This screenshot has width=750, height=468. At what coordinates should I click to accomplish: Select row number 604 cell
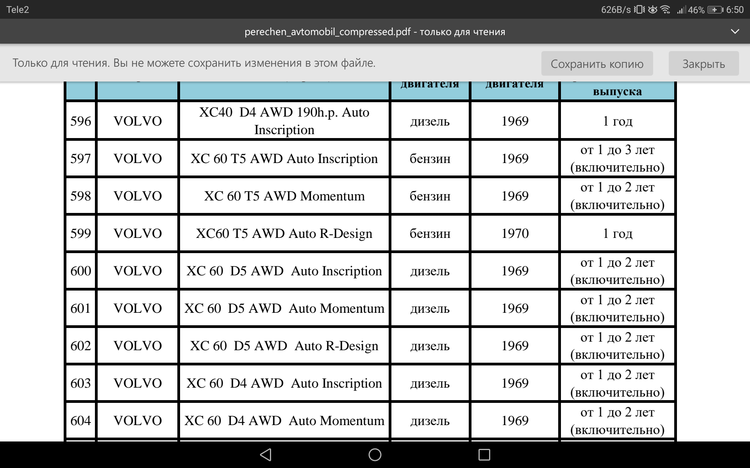[x=80, y=420]
